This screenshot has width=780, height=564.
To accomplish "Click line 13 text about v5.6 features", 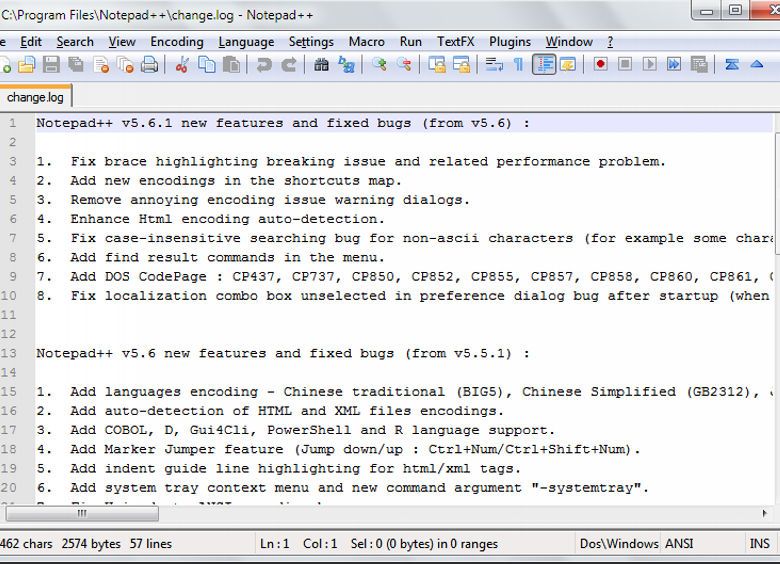I will click(x=283, y=353).
